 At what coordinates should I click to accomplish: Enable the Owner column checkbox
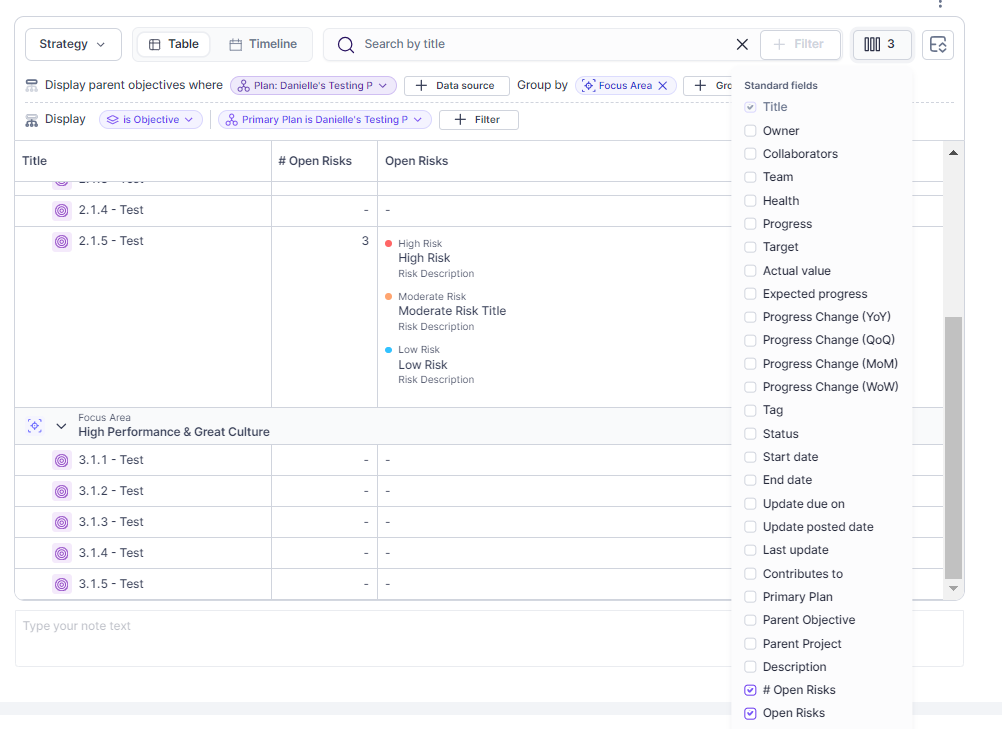tap(750, 131)
